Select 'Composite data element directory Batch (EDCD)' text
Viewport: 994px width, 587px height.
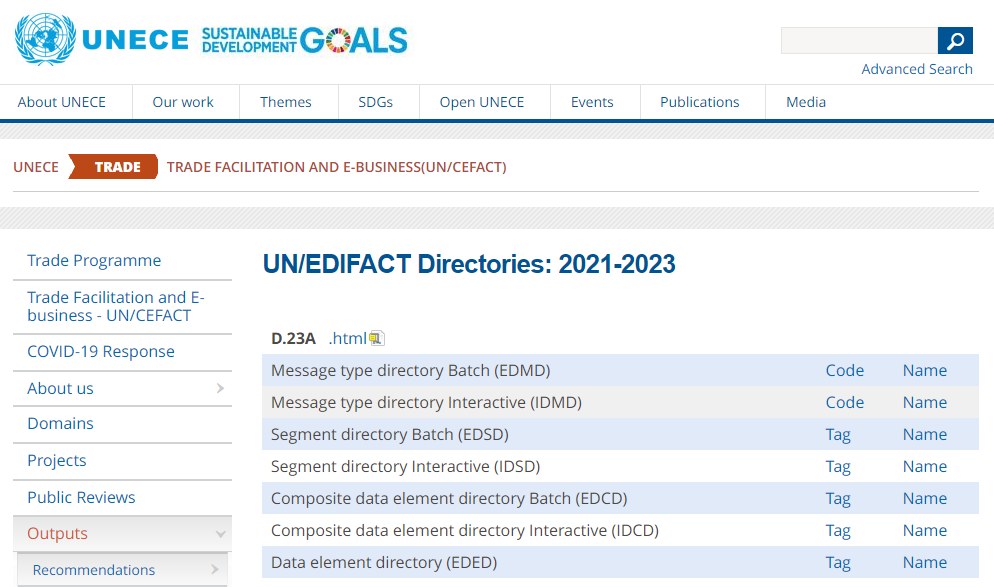click(449, 499)
